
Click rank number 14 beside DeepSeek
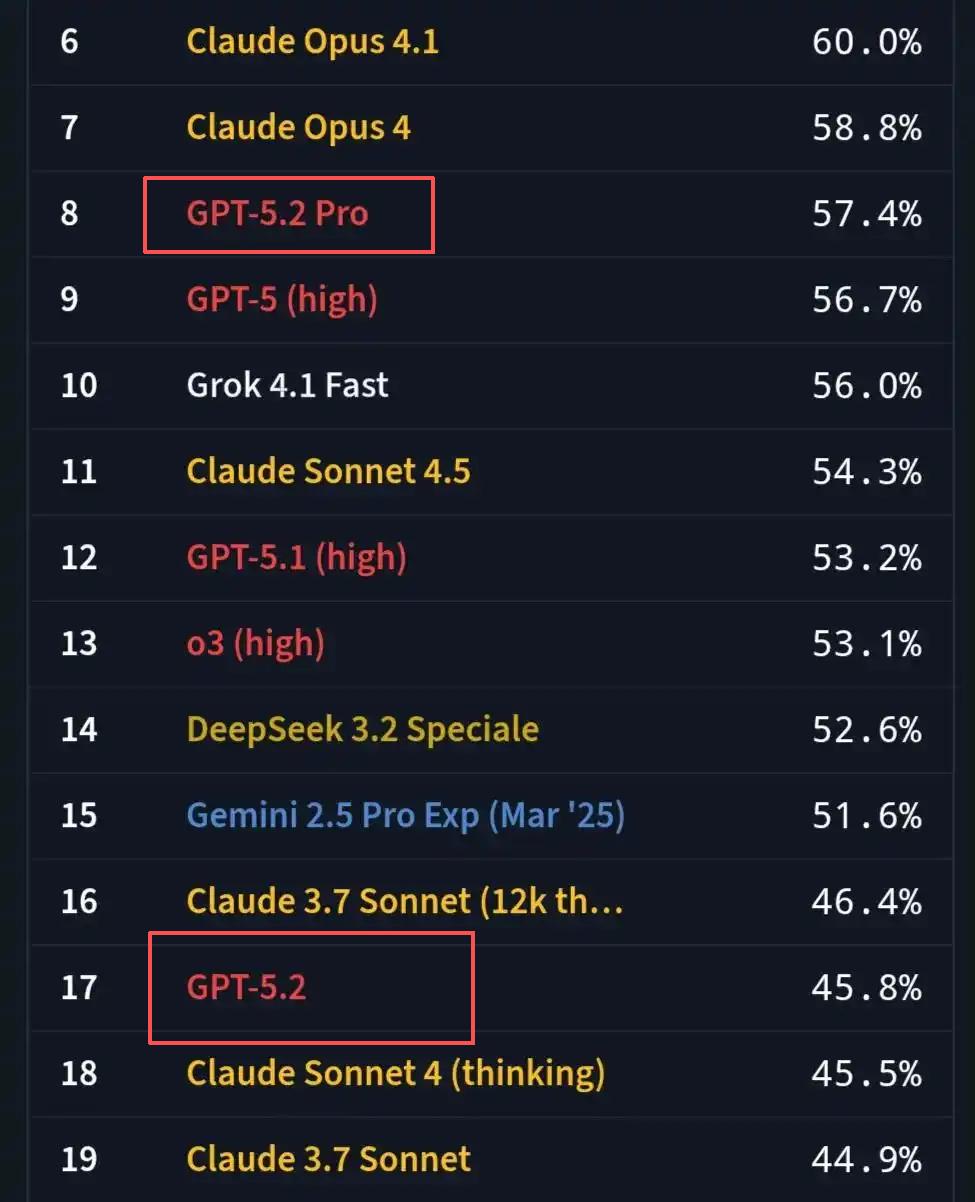pyautogui.click(x=79, y=730)
